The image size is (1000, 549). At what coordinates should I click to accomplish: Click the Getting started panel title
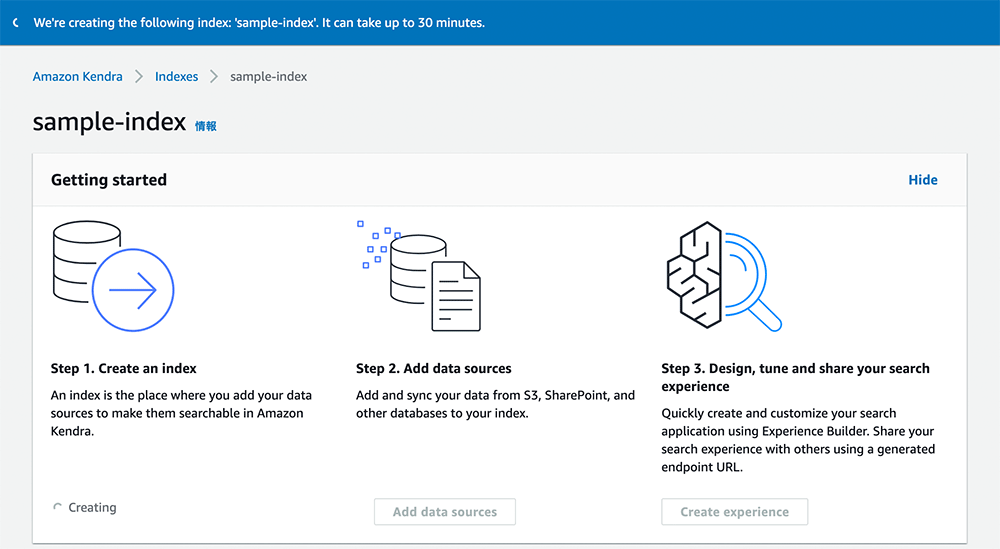109,180
